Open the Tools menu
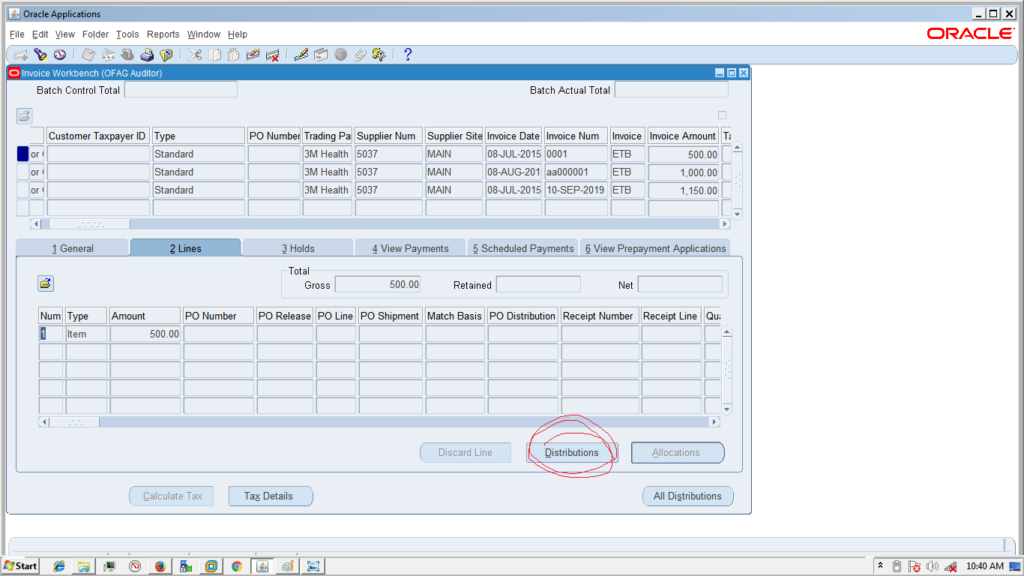The image size is (1024, 576). 127,35
